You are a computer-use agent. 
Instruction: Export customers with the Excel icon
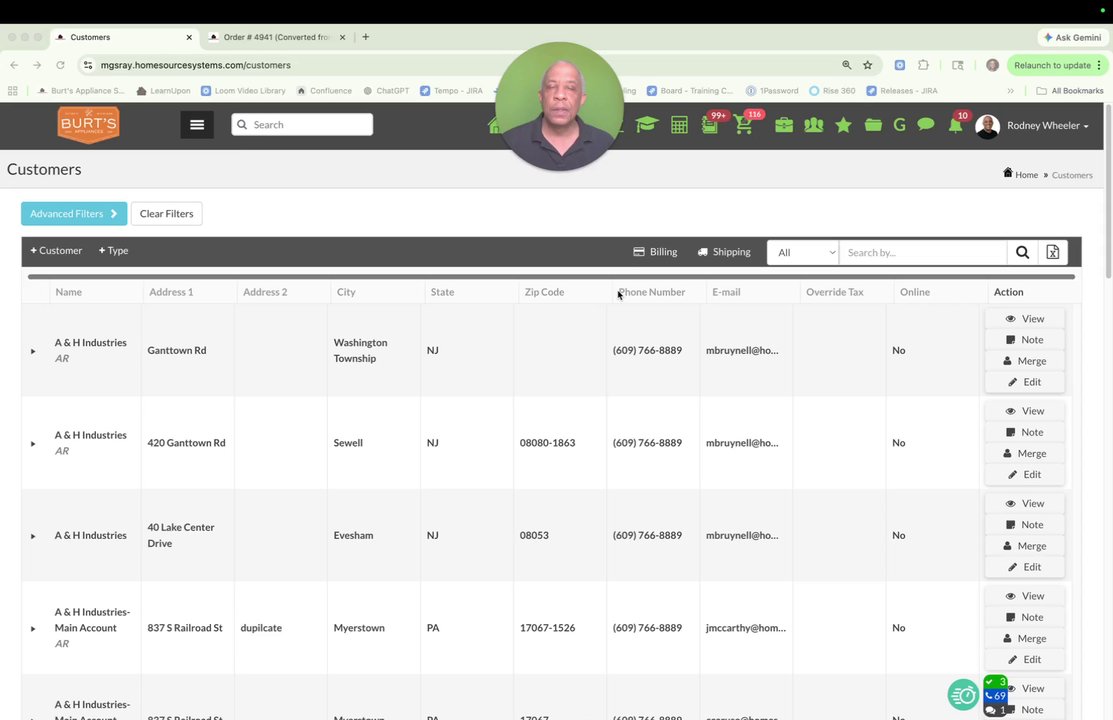[x=1053, y=252]
